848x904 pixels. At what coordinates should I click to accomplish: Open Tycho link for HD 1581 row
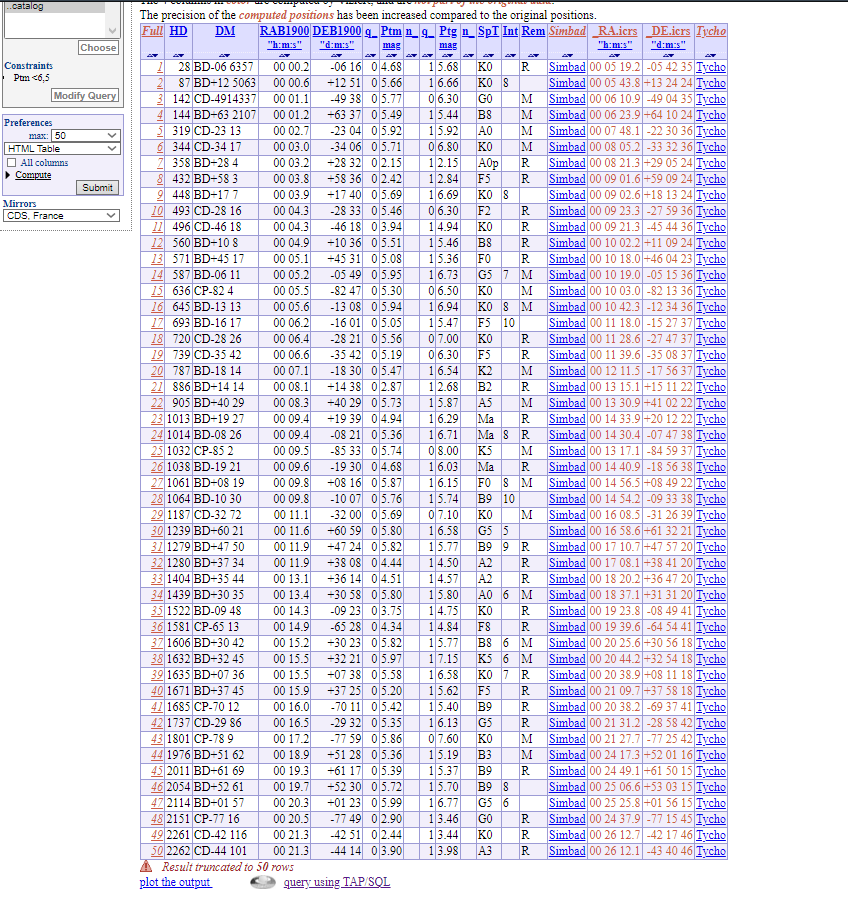711,627
